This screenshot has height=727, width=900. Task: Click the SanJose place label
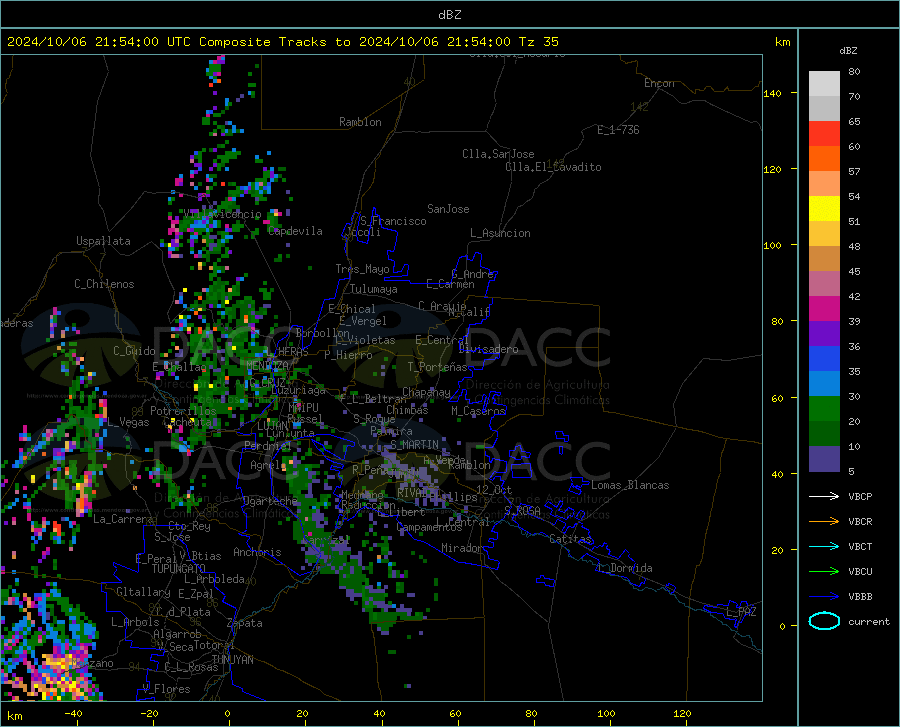tap(448, 209)
